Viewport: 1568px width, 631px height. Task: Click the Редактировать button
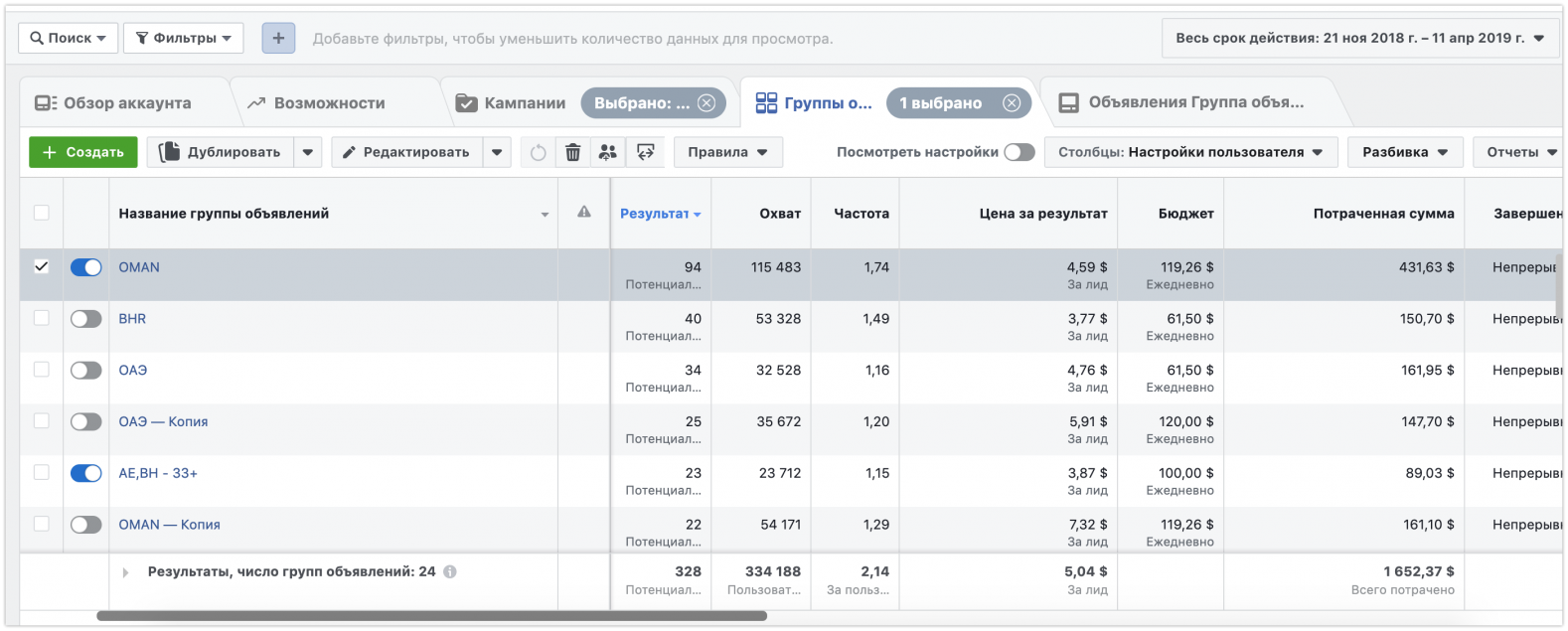pos(407,152)
